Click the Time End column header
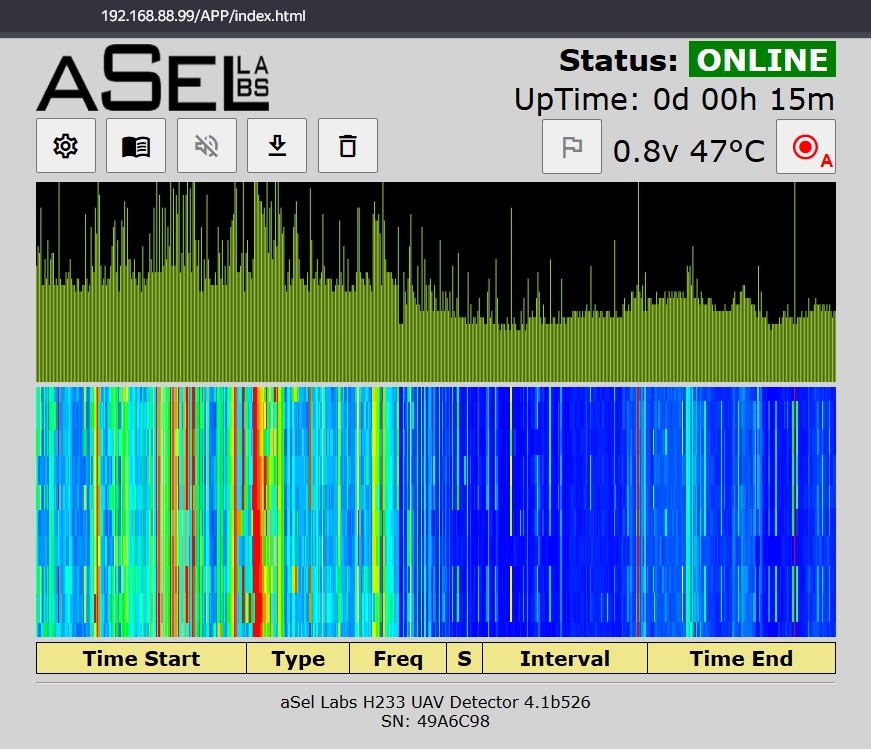Screen dimensions: 871x749 (742, 658)
